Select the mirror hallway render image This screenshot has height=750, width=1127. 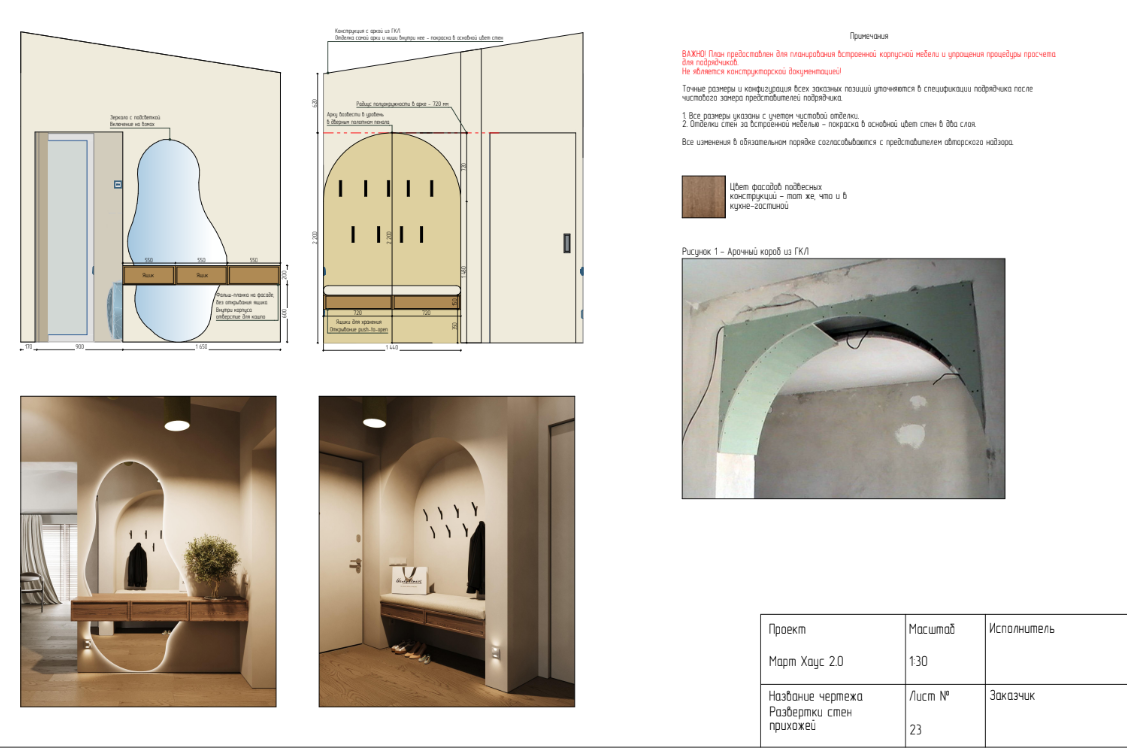[148, 551]
